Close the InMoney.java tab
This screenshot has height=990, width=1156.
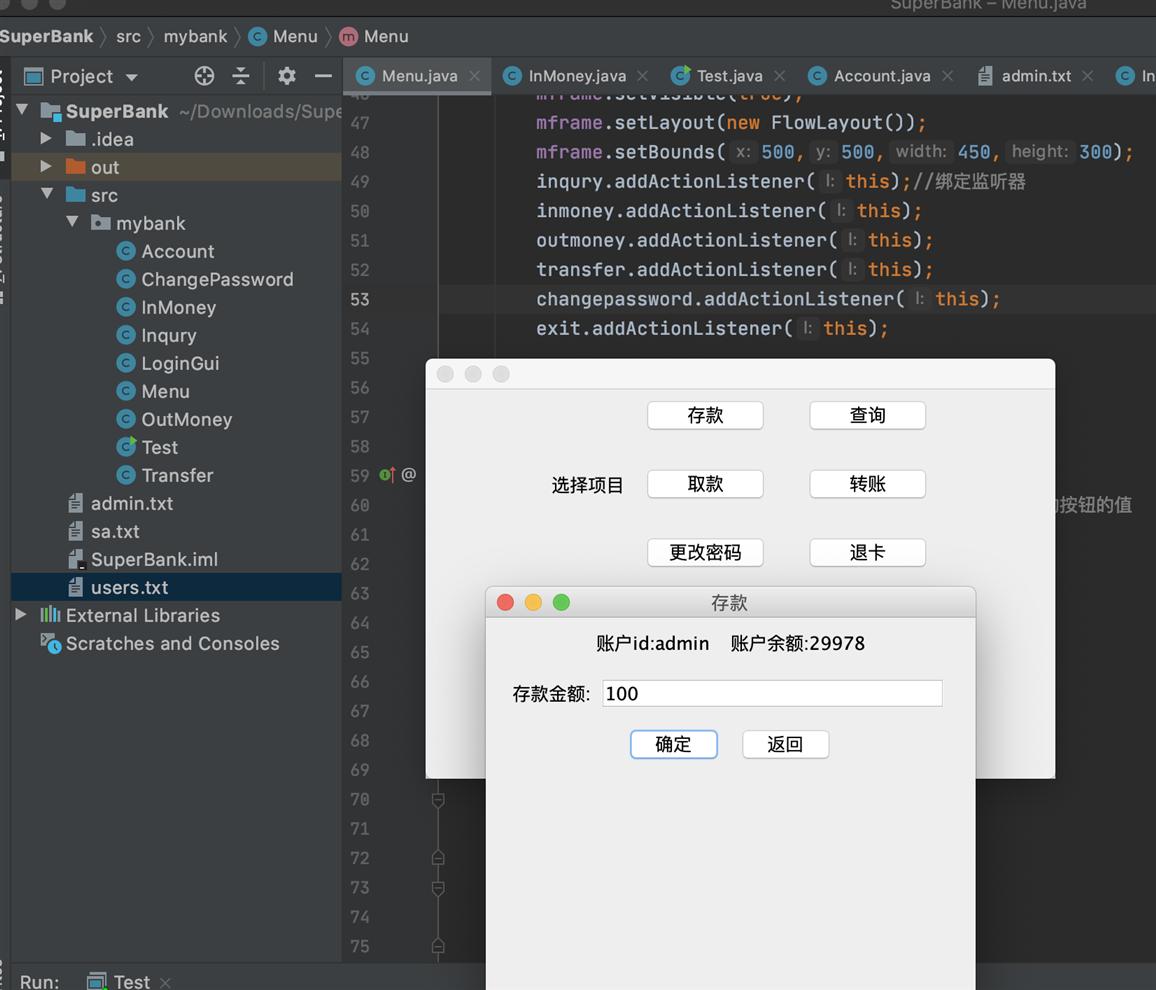643,76
